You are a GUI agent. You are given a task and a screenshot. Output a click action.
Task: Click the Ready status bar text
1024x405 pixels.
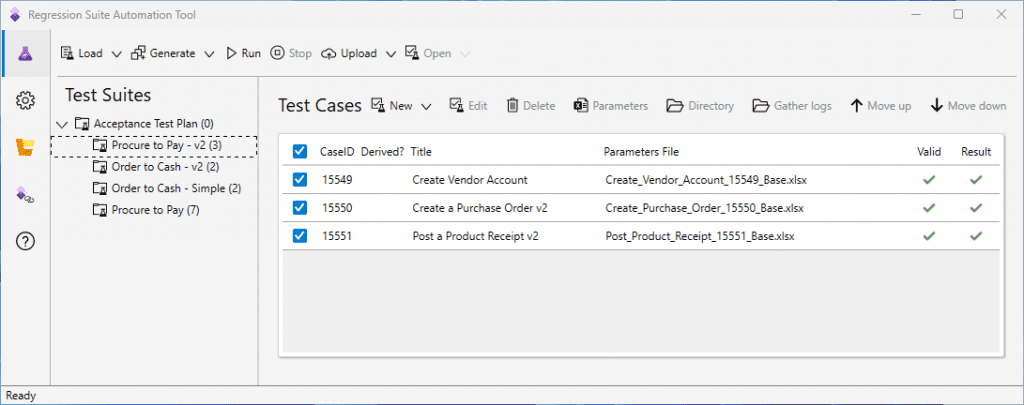(x=21, y=396)
